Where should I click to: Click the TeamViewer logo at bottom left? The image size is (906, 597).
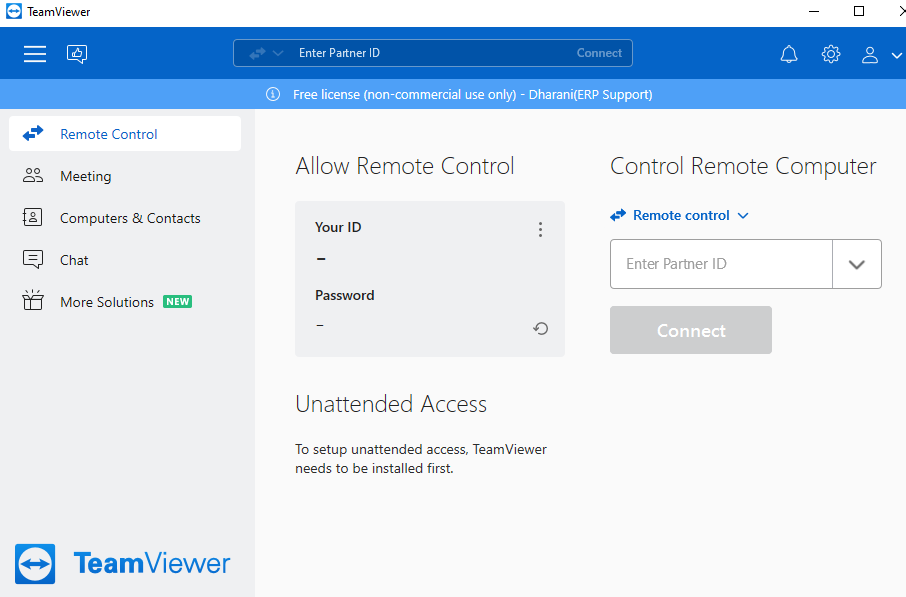(x=122, y=563)
